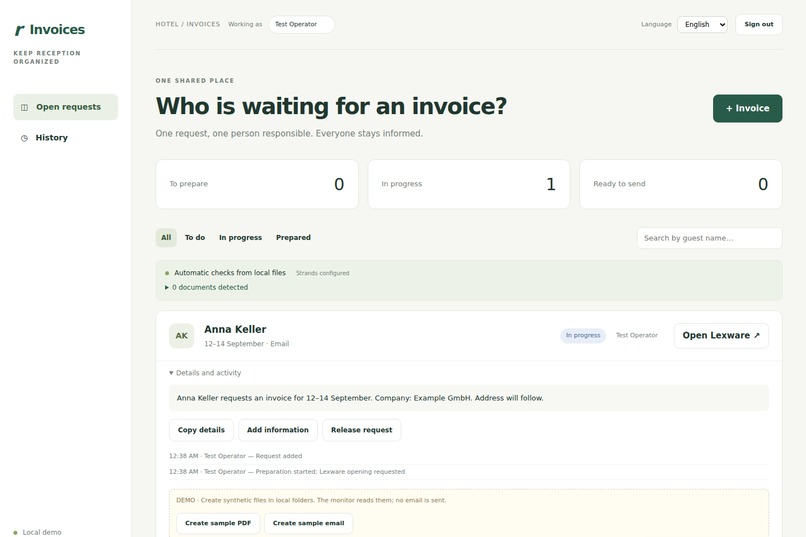Image resolution: width=806 pixels, height=537 pixels.
Task: Click the Open requests panel icon
Action: pyautogui.click(x=24, y=107)
